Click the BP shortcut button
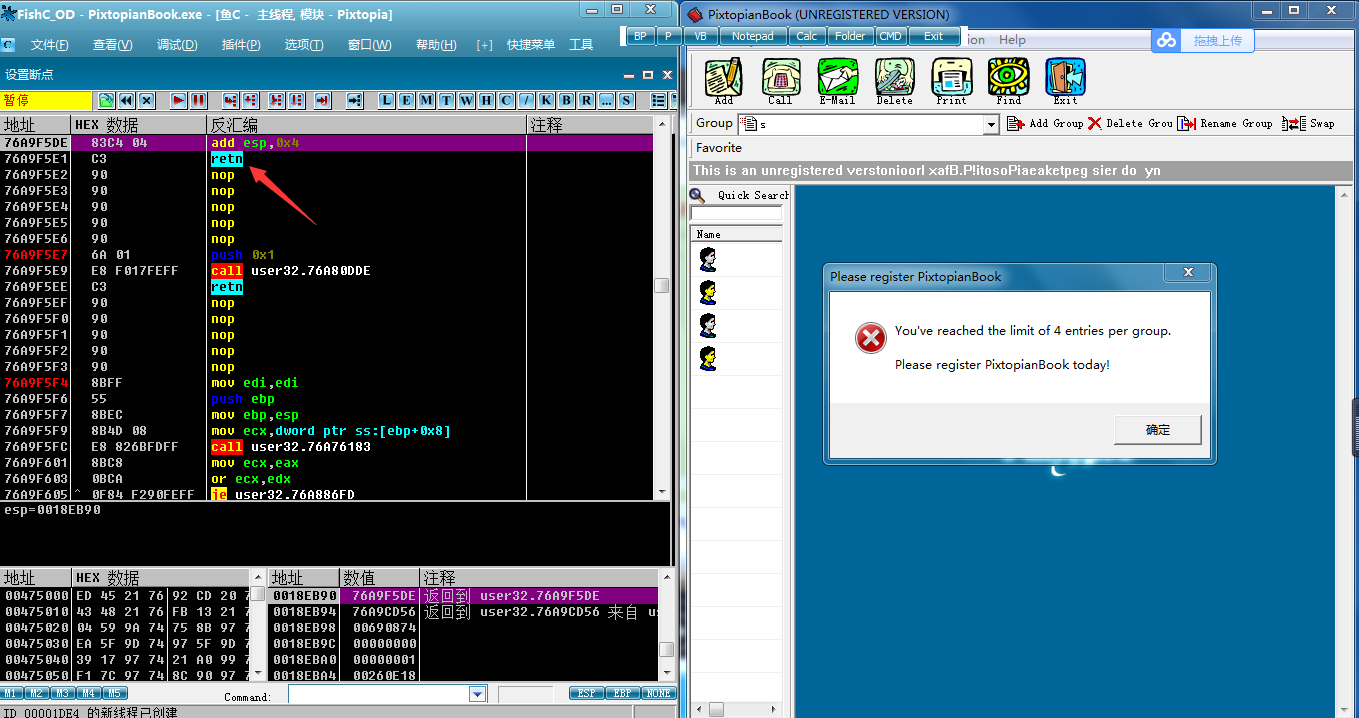 click(x=640, y=36)
